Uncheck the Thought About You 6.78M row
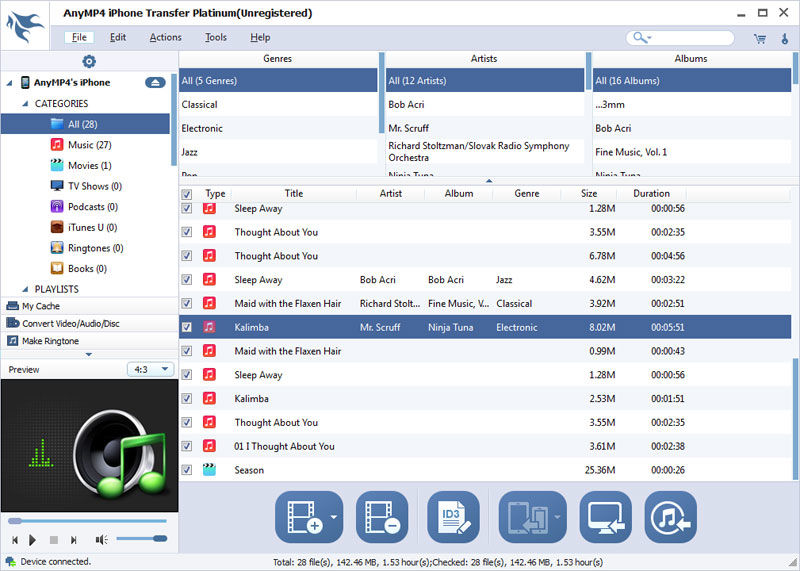The image size is (800, 571). click(187, 256)
